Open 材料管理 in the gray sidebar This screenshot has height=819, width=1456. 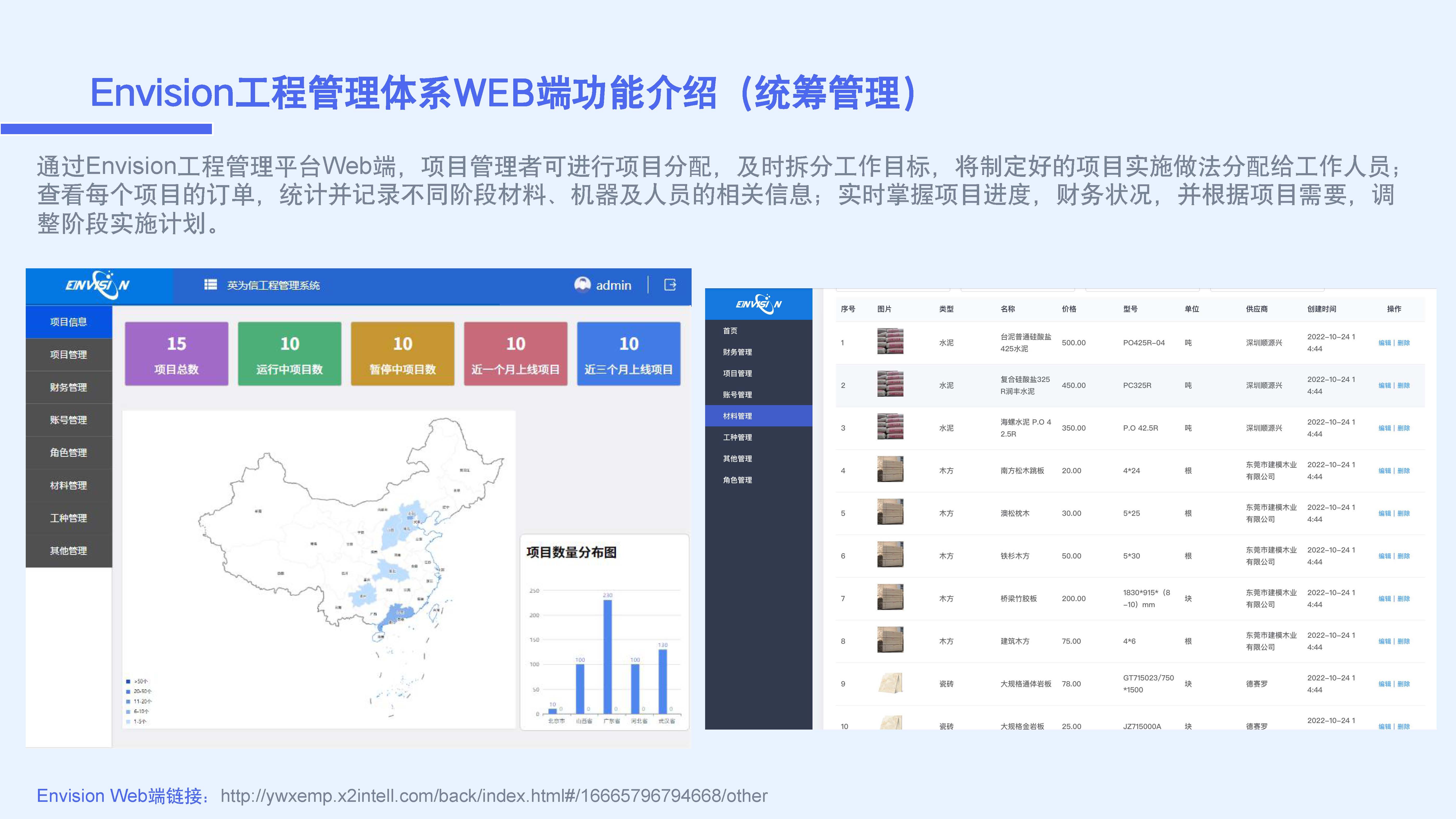[68, 485]
